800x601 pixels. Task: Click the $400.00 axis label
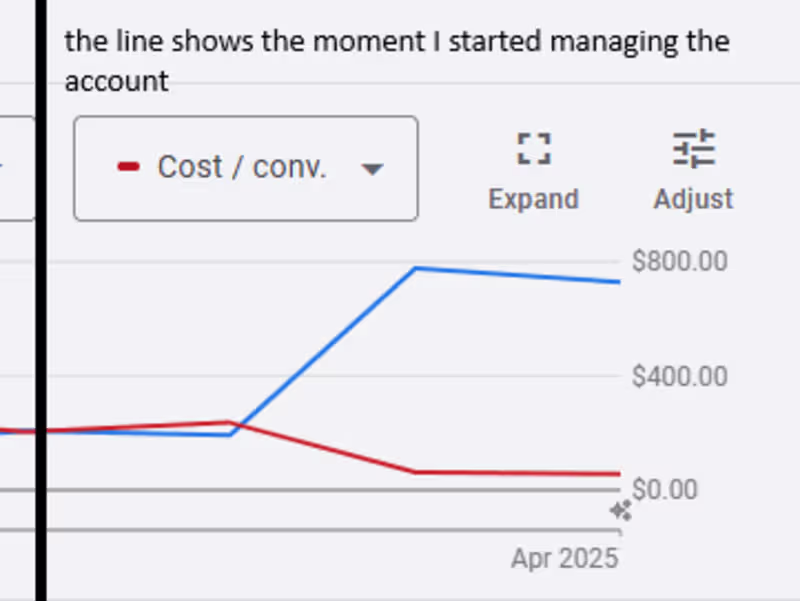[679, 377]
